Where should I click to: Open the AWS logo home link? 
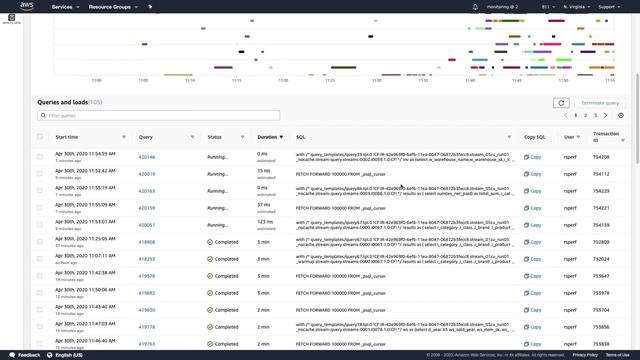pos(27,6)
